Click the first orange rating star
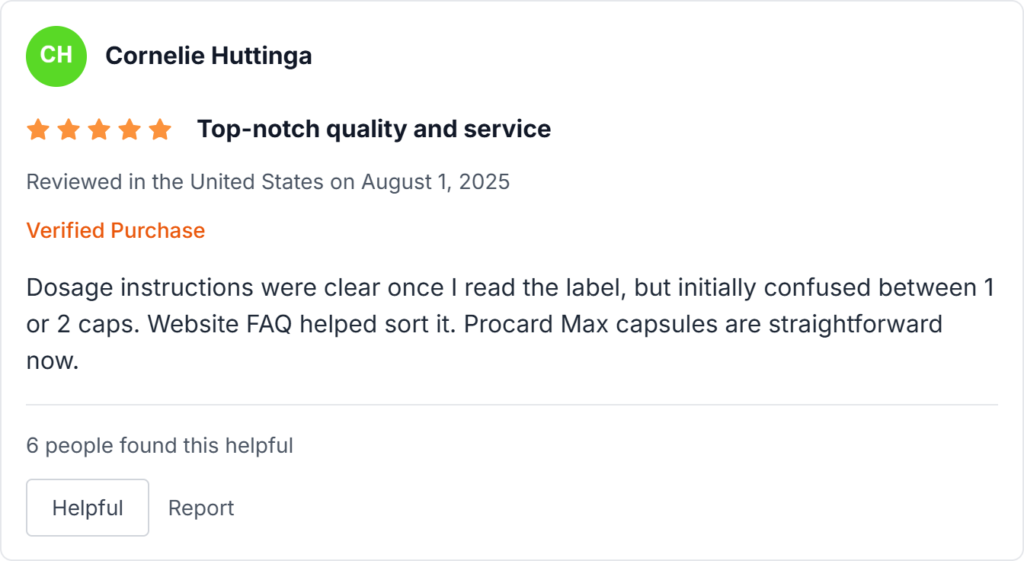This screenshot has width=1024, height=561. (38, 129)
